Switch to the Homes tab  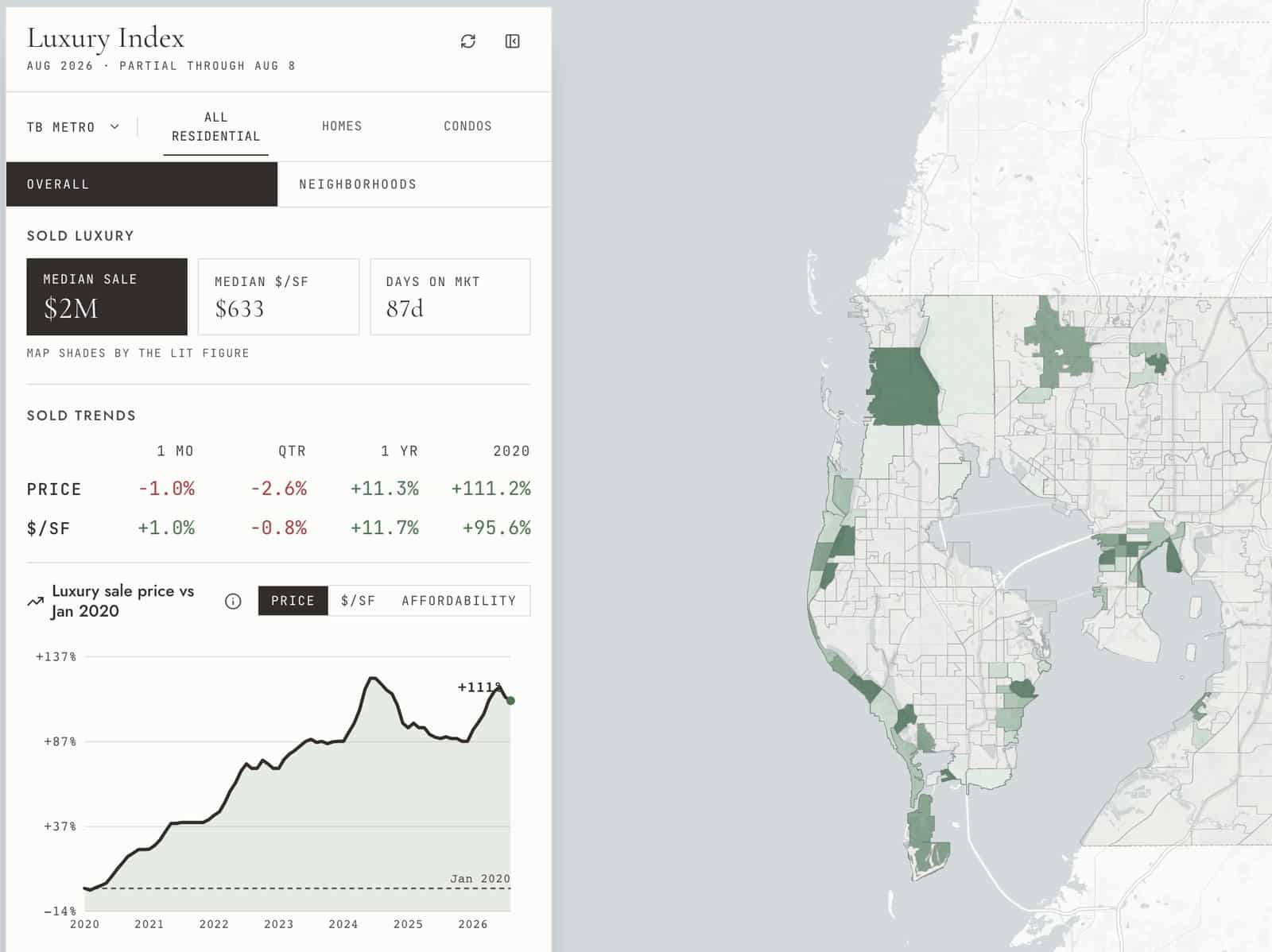click(x=342, y=126)
